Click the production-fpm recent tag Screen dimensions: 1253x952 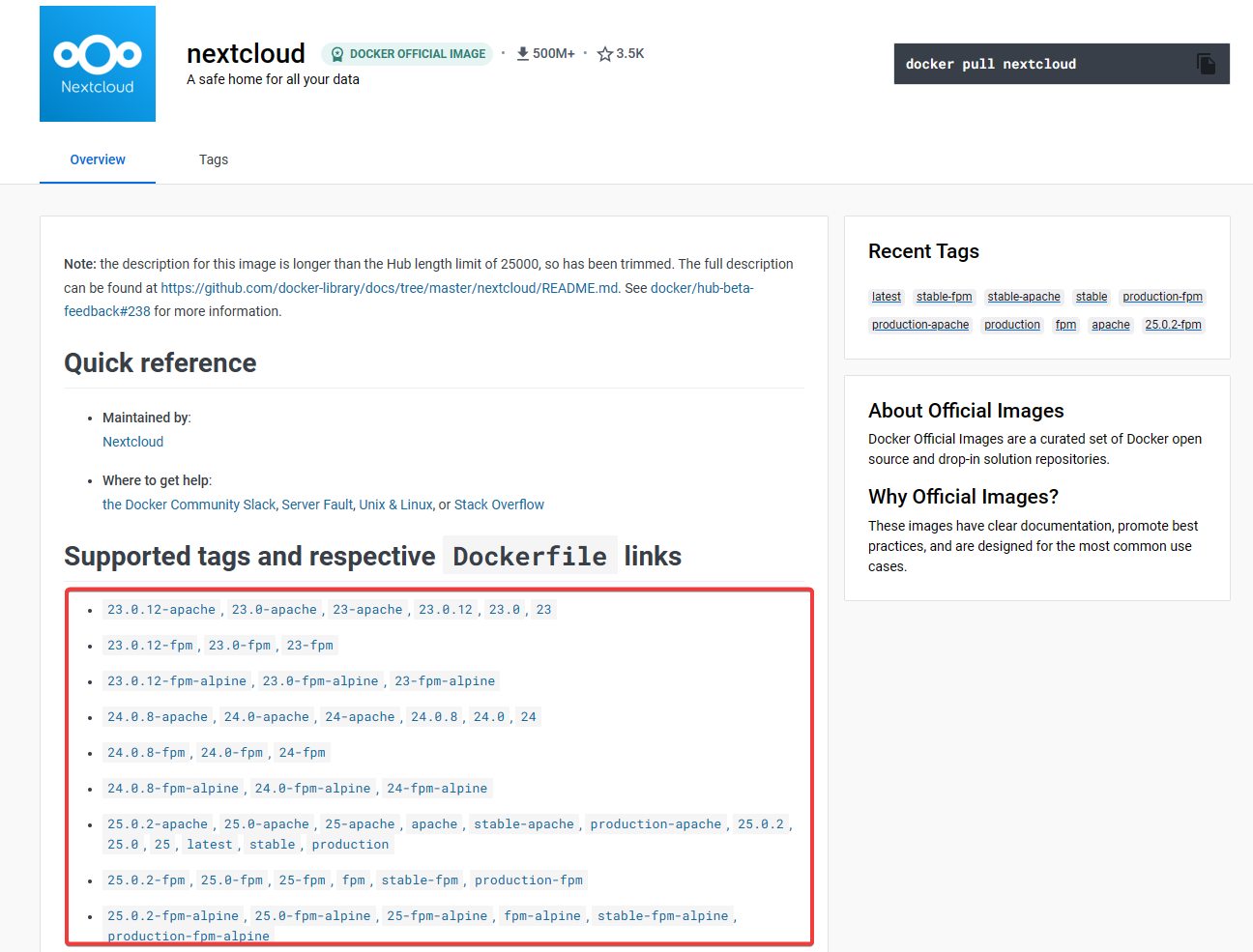point(1162,297)
